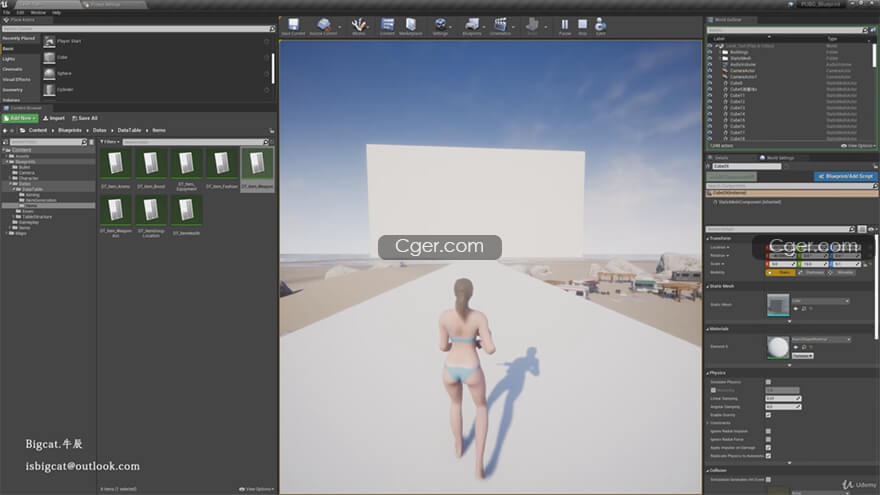Screen dimensions: 880x495
Task: Open the Edit menu
Action: pos(20,12)
